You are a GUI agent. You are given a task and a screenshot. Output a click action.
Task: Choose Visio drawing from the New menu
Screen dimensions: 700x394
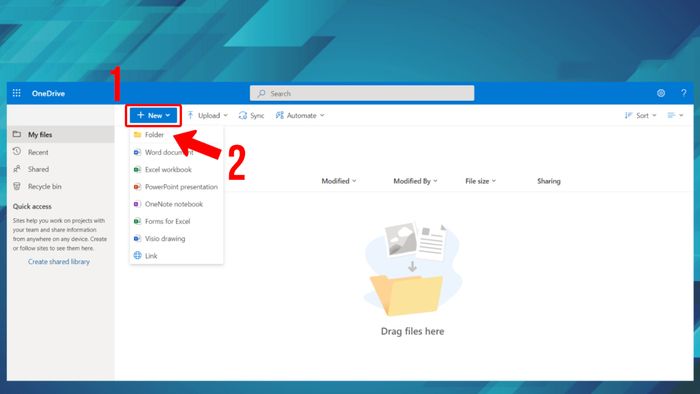(176, 239)
